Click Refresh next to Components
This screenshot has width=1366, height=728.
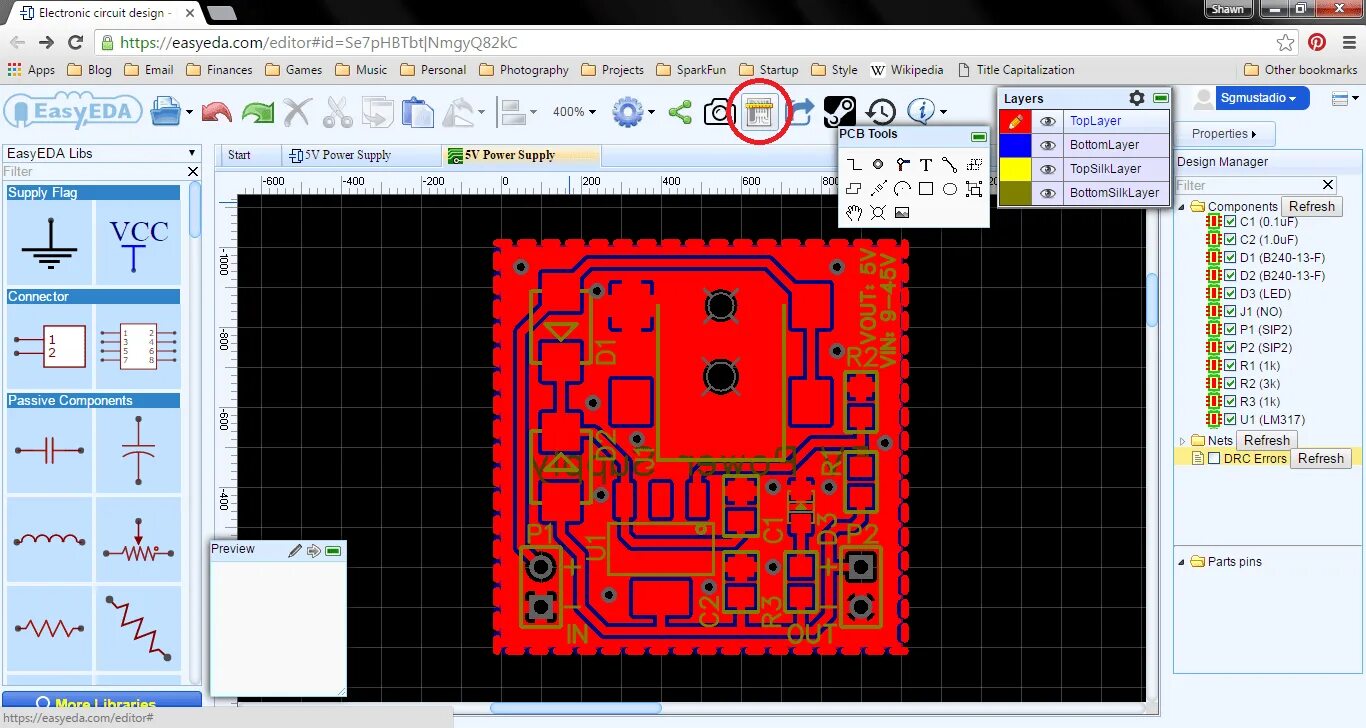pos(1312,206)
